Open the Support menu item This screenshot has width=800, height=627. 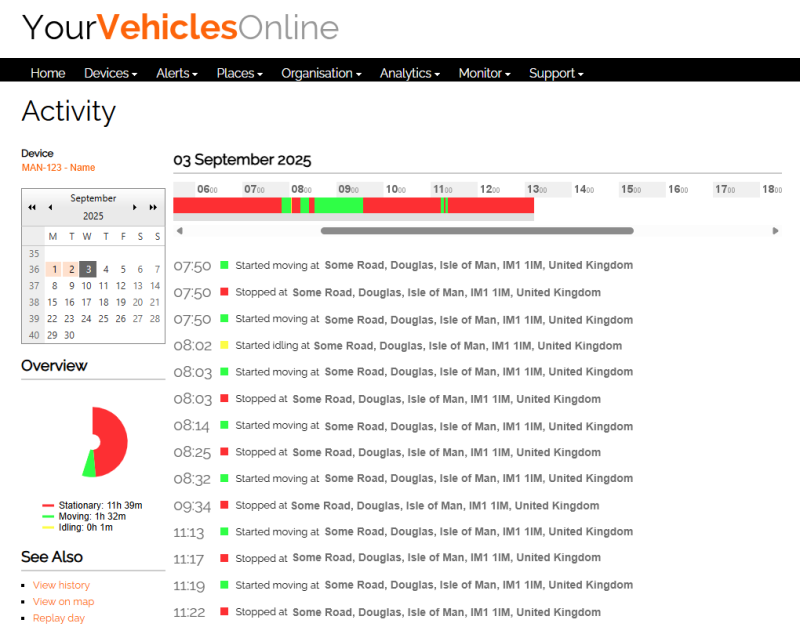tap(556, 73)
